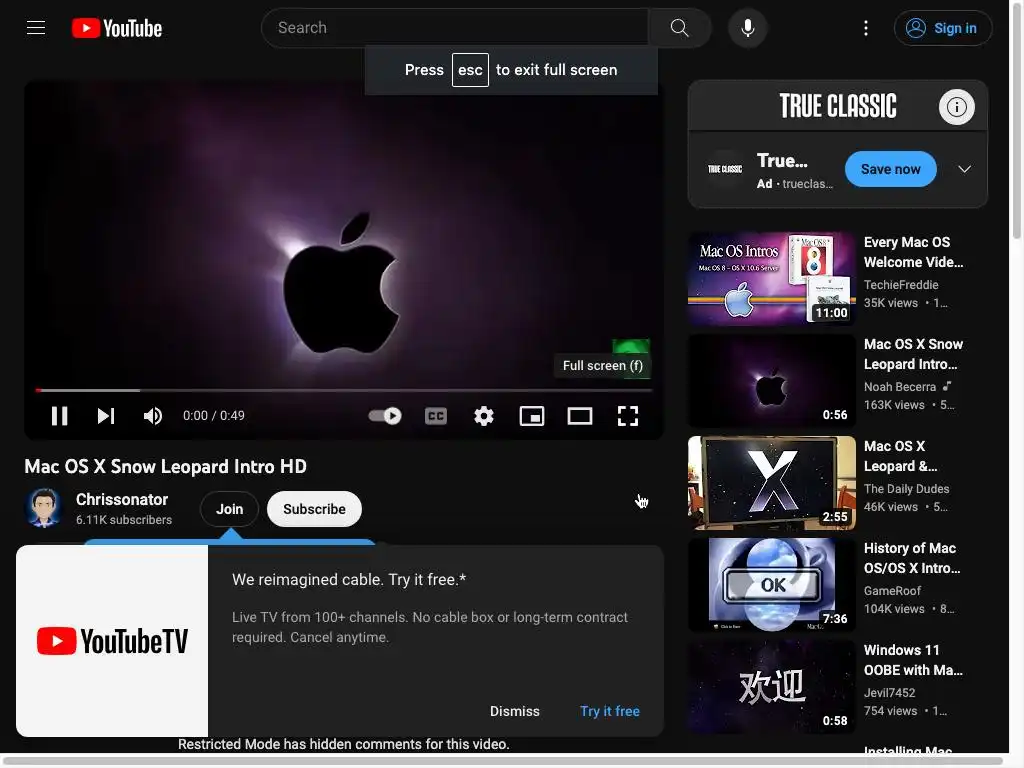
Task: Start voice search with microphone
Action: (x=748, y=28)
